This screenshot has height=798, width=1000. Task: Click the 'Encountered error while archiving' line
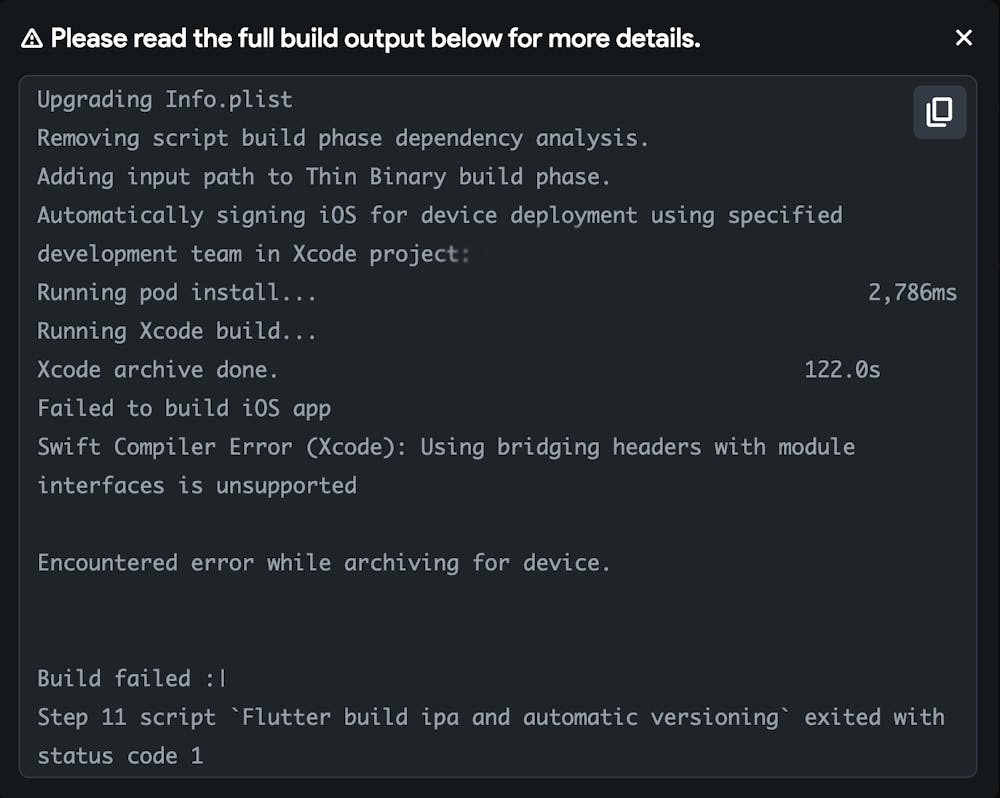pyautogui.click(x=323, y=562)
